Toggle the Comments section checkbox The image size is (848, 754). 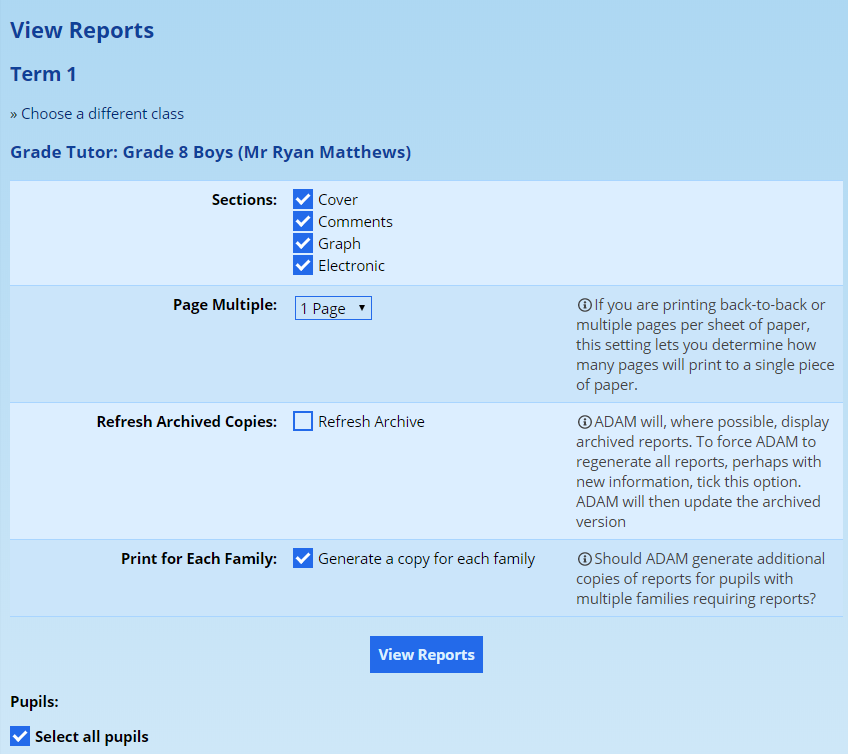(303, 222)
